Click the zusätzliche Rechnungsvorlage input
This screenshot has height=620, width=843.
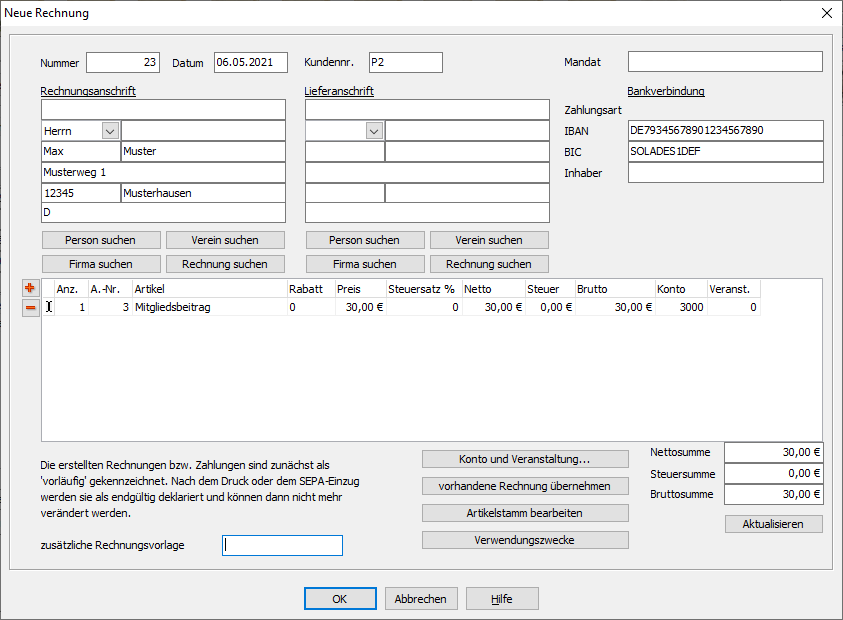(x=282, y=545)
